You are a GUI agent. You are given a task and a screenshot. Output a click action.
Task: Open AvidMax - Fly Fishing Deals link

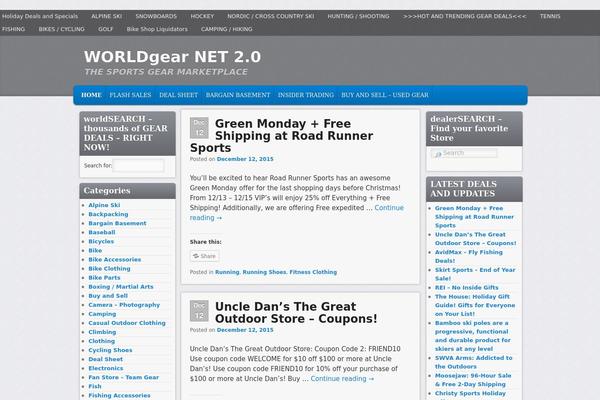coord(469,256)
